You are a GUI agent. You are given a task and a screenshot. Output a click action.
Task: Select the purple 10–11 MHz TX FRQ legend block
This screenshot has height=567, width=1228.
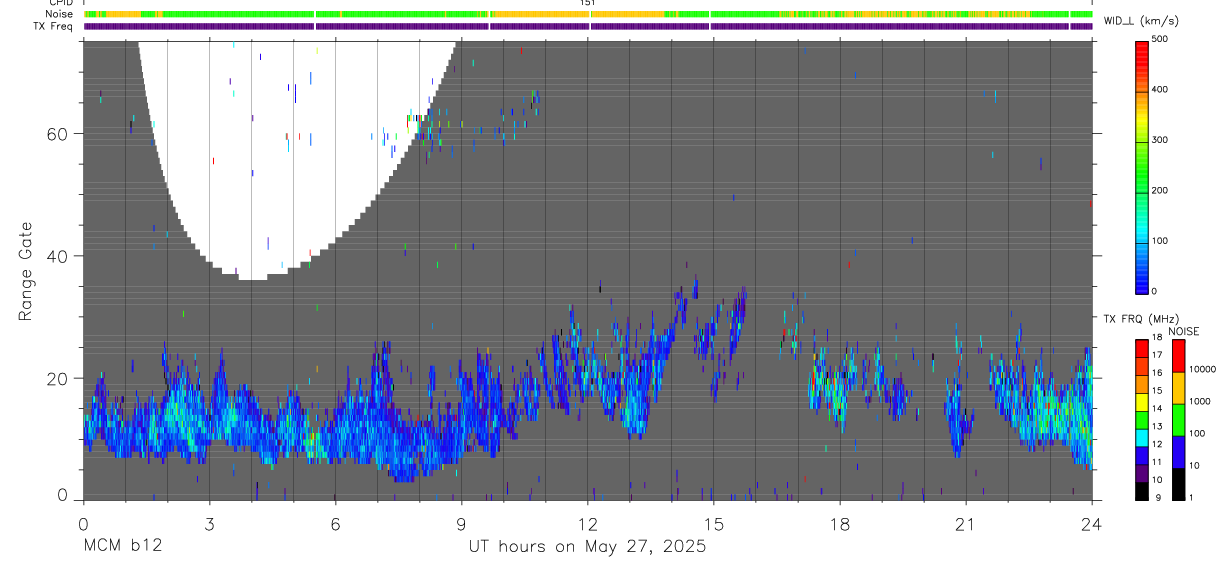pyautogui.click(x=1141, y=474)
